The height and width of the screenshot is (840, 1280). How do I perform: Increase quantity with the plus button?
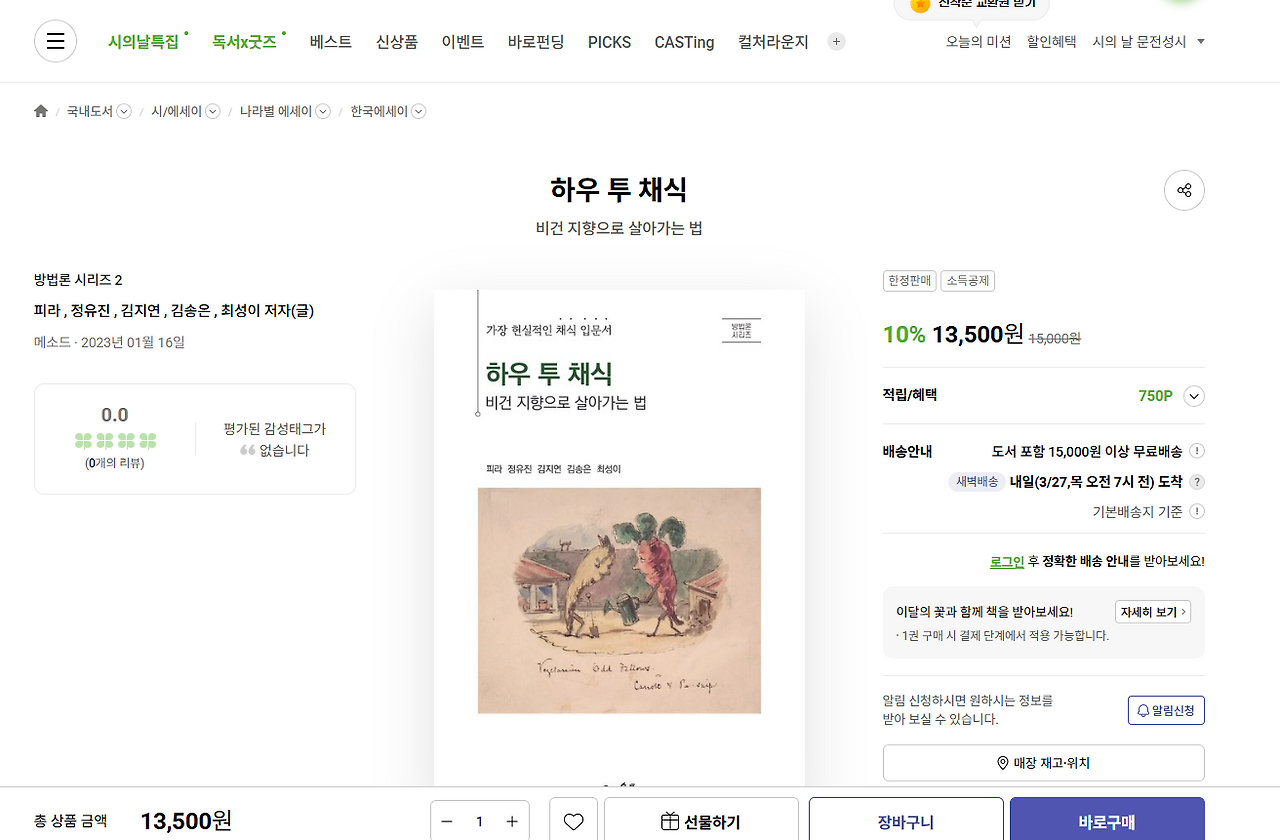(x=512, y=821)
